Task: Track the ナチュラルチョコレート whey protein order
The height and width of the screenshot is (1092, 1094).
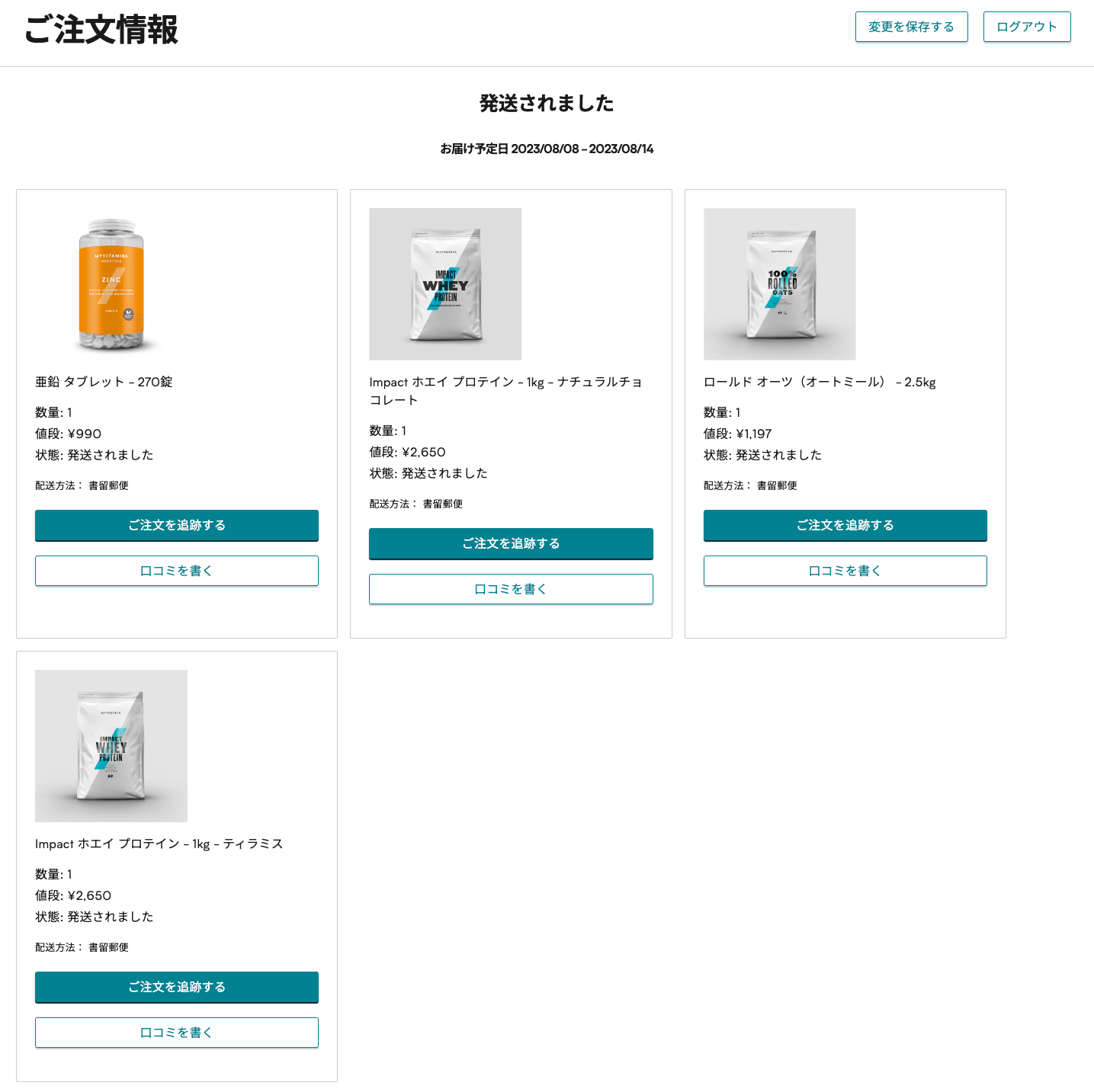Action: tap(511, 543)
